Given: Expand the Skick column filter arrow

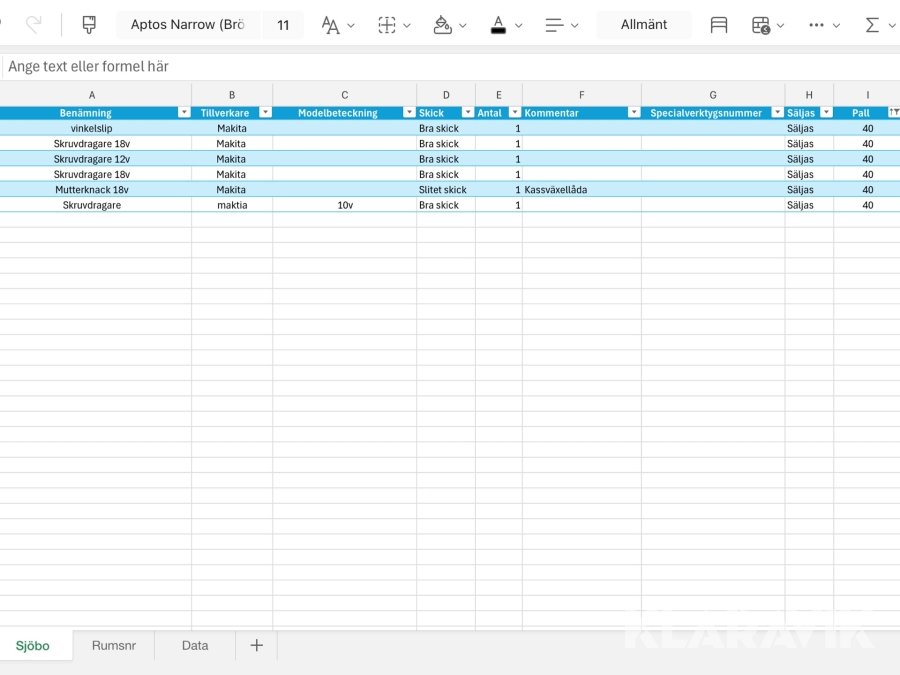Looking at the screenshot, I should point(468,113).
